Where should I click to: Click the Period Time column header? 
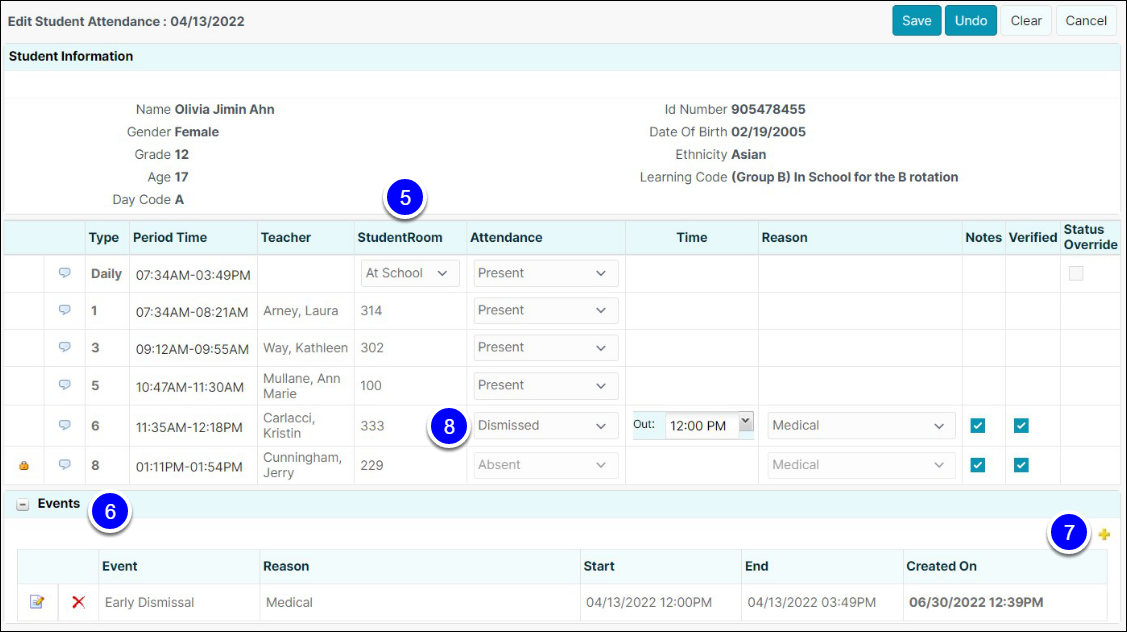(x=170, y=237)
